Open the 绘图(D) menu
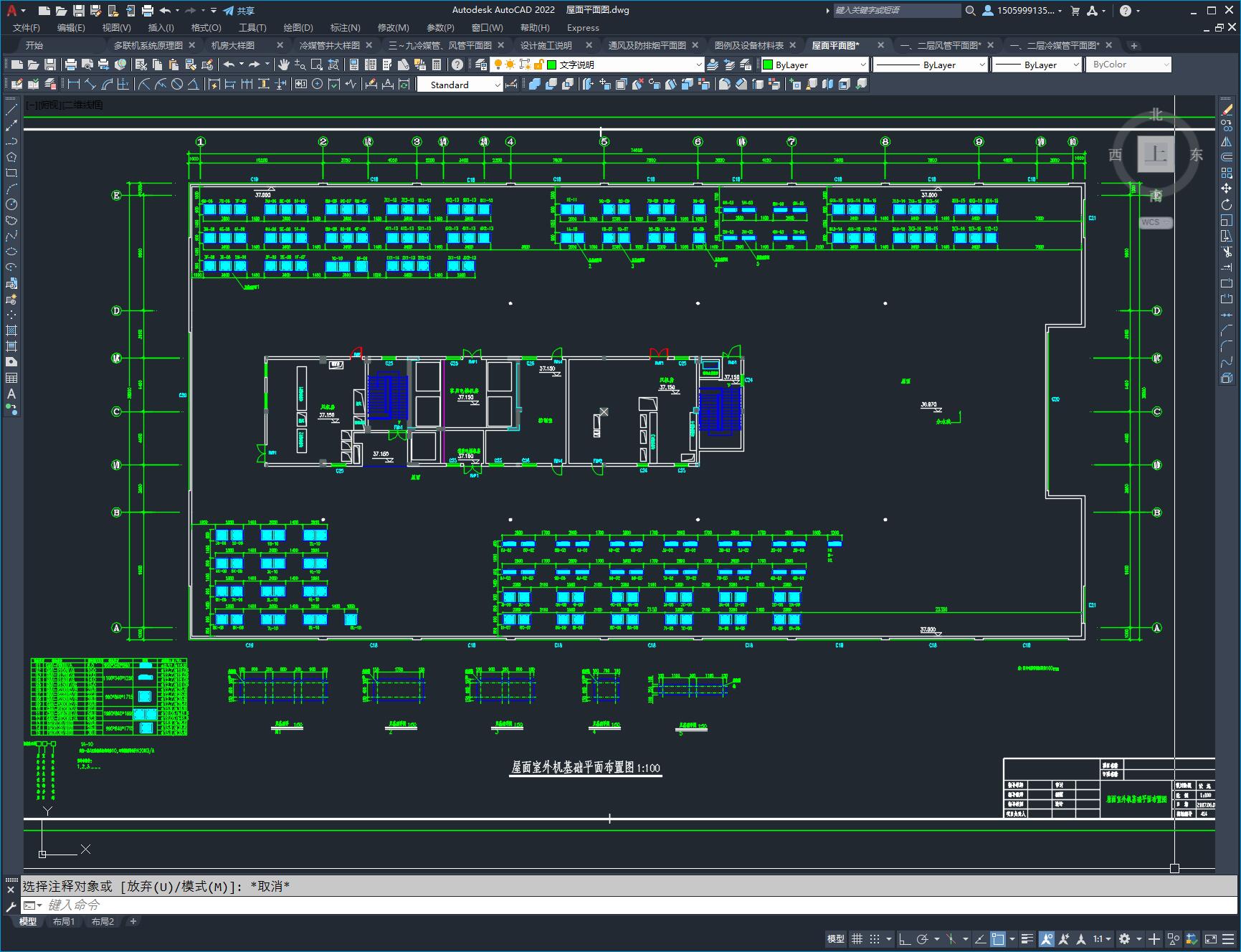Image resolution: width=1241 pixels, height=952 pixels. pos(298,27)
